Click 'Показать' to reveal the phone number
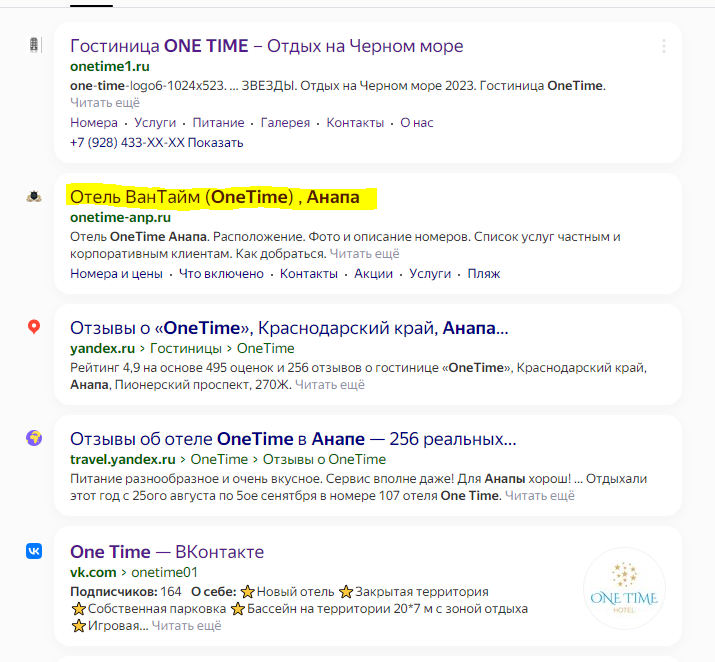This screenshot has width=715, height=662. point(216,143)
